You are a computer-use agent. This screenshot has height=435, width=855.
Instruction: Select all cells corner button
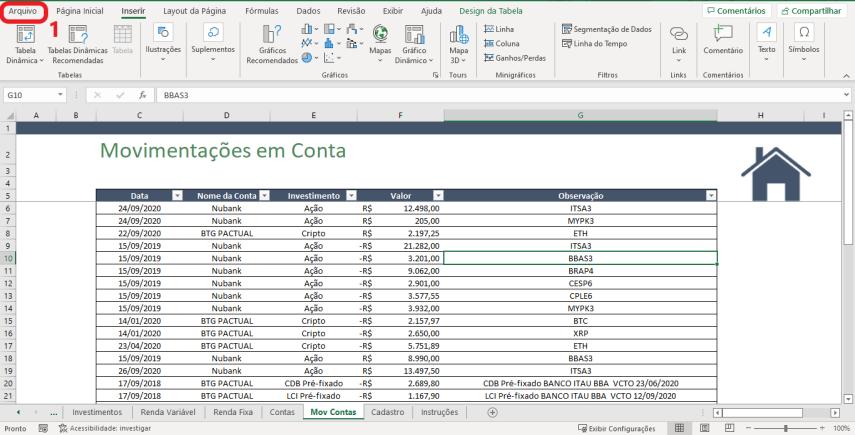point(9,116)
